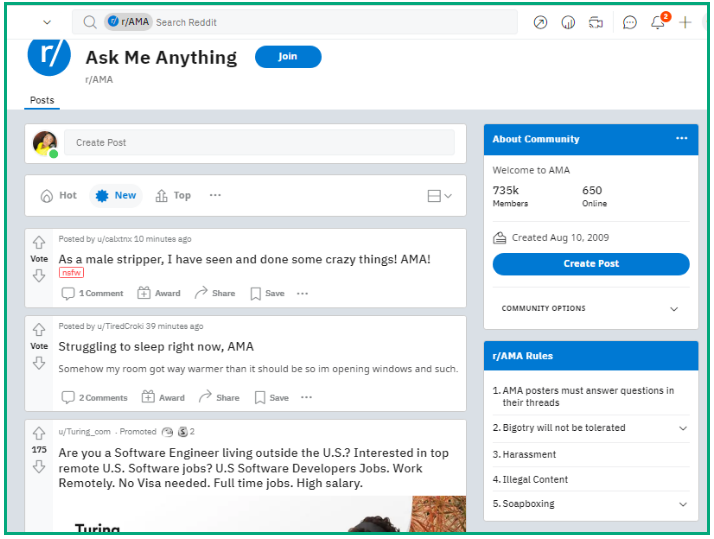Image resolution: width=714 pixels, height=539 pixels.
Task: Save the Struggling to sleep post
Action: tap(272, 398)
